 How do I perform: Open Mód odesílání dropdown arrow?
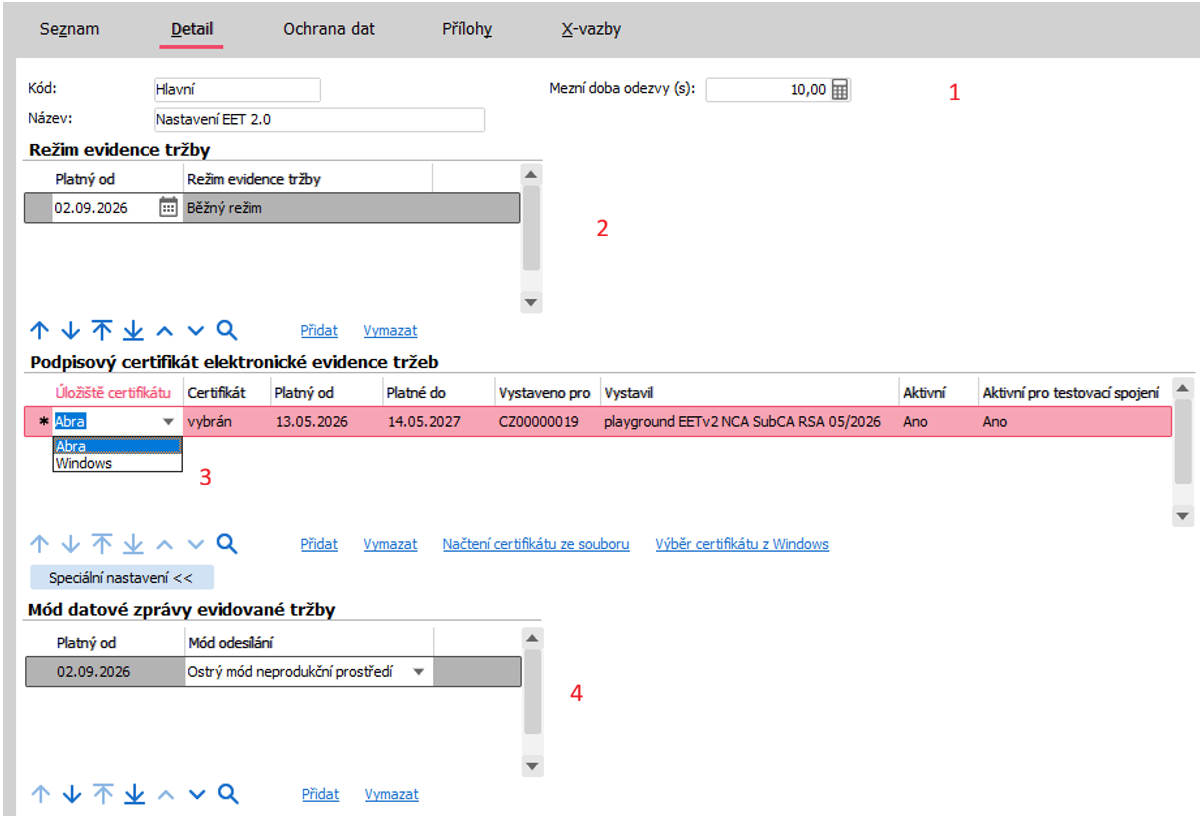(419, 672)
